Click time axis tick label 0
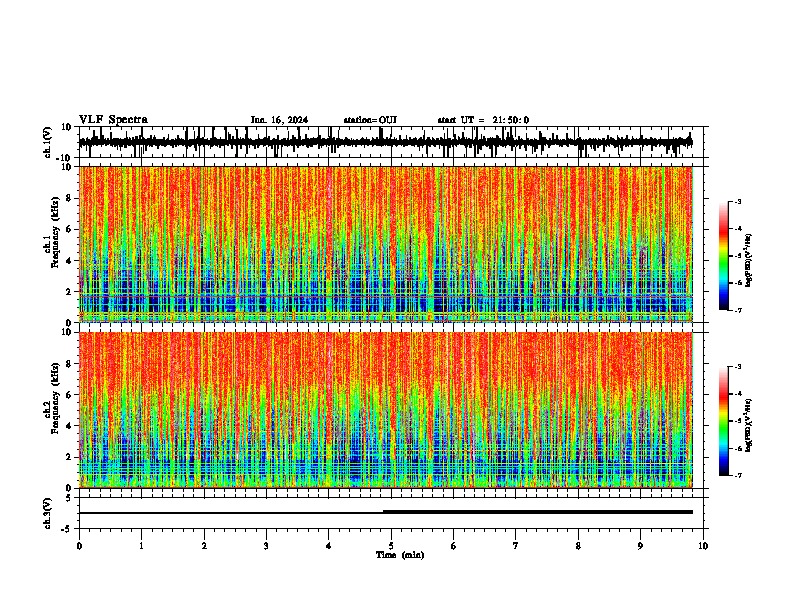Viewport: 792px width, 612px height. 79,546
